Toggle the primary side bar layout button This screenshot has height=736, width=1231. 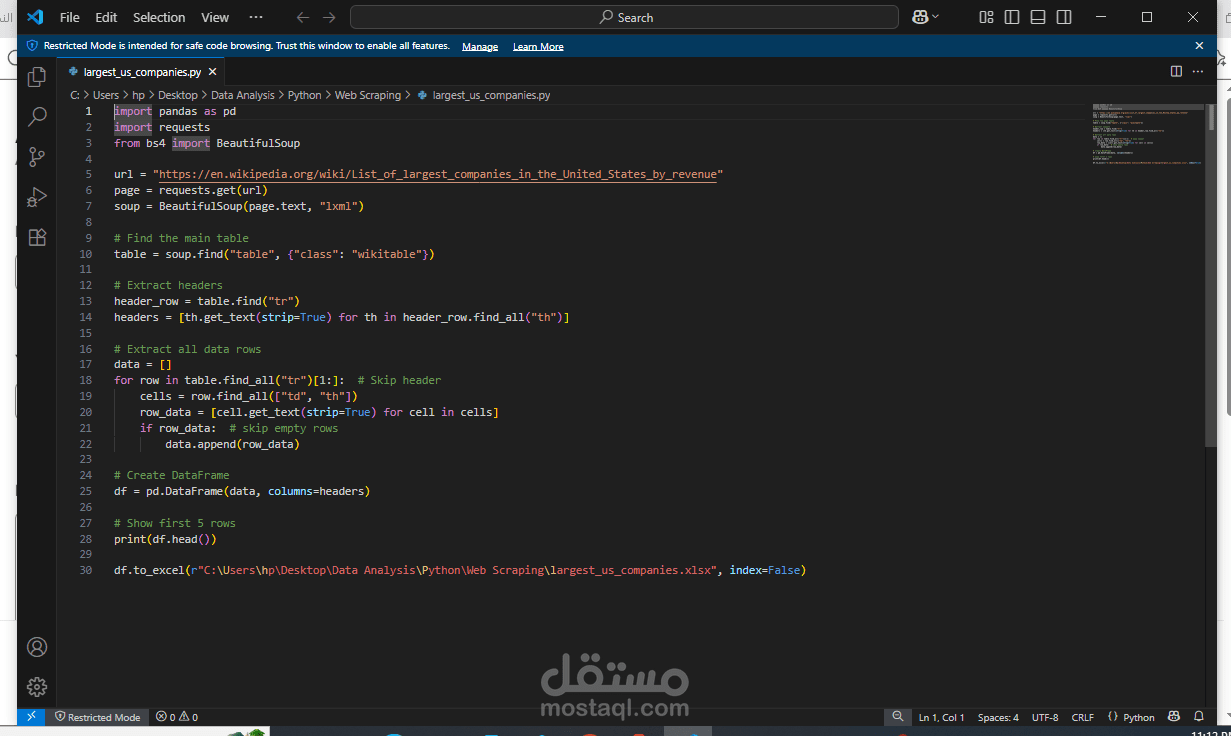1012,17
